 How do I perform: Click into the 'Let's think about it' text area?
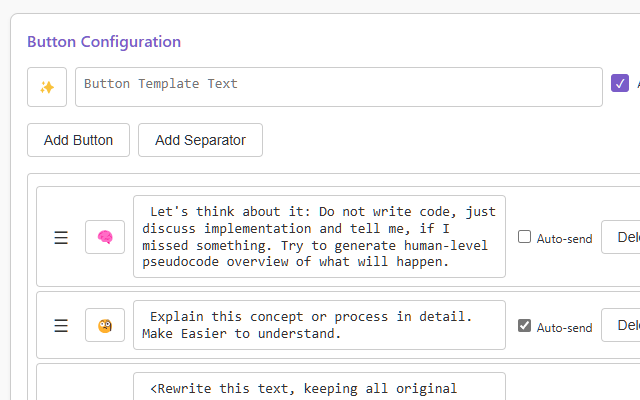tap(319, 236)
